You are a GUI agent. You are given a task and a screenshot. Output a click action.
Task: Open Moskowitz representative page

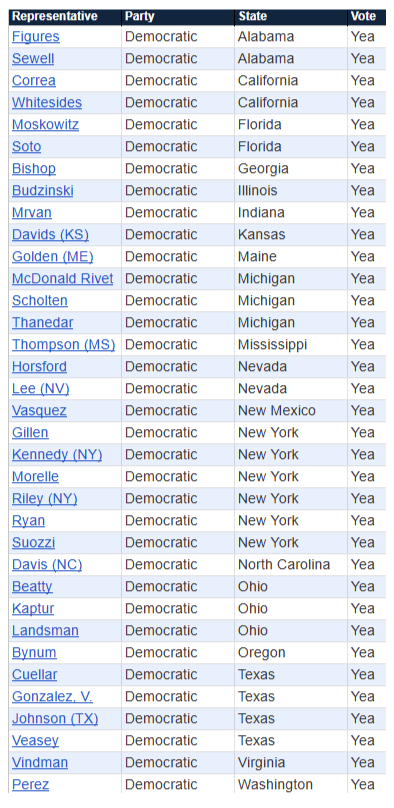point(45,125)
